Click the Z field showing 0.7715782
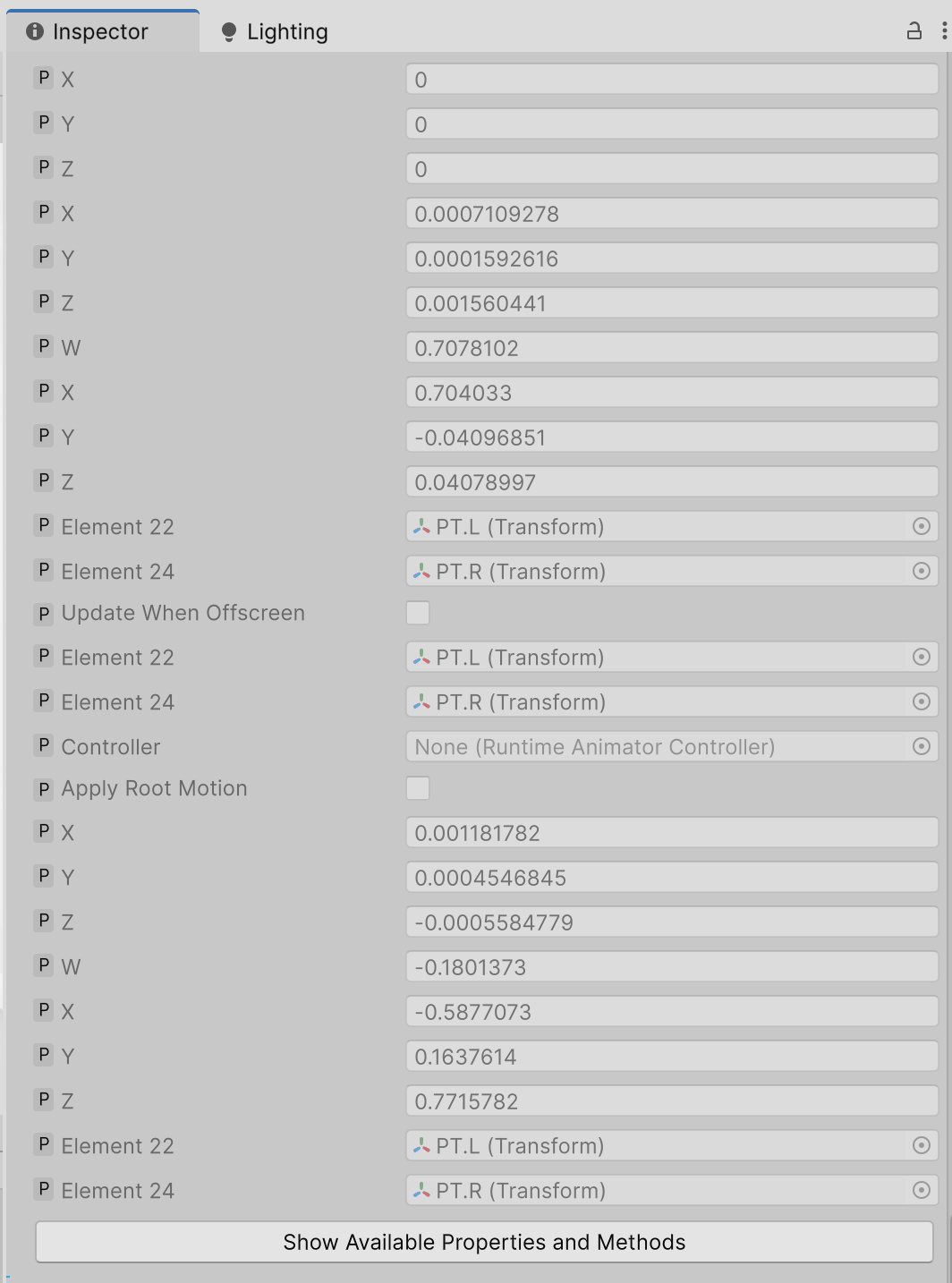 (x=671, y=1101)
